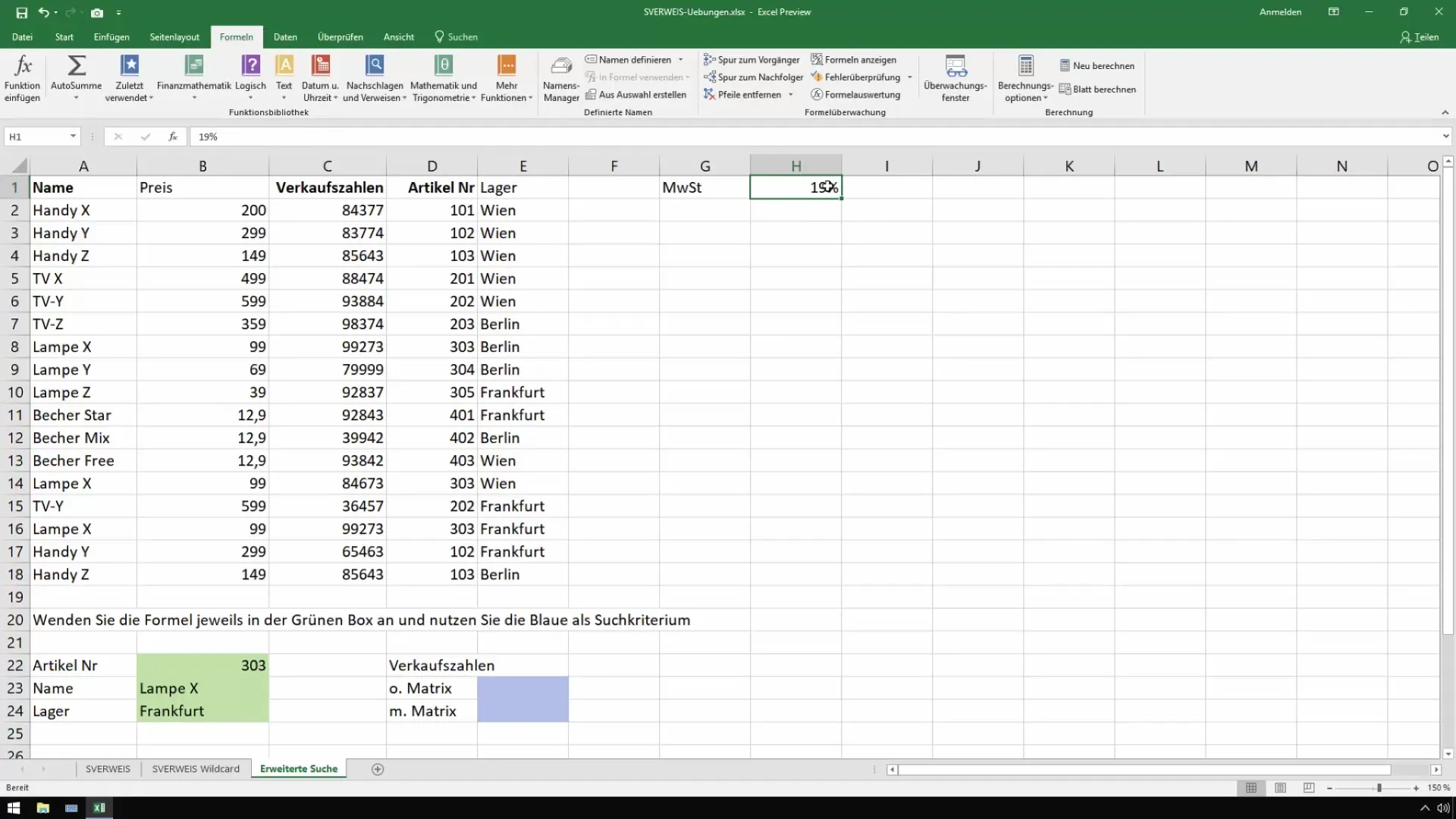Click Neu berechnen
The width and height of the screenshot is (1456, 819).
(1097, 66)
